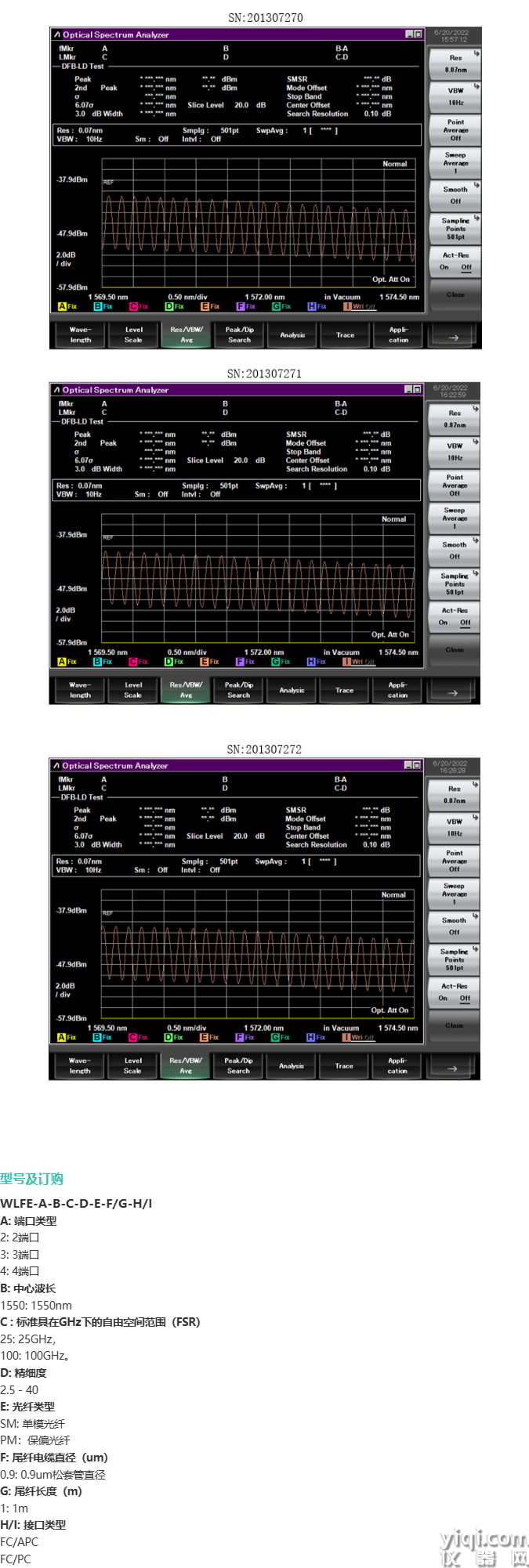529x1568 pixels.
Task: Select trace G Fix in SN:201307272 analyzer
Action: pos(281,1037)
